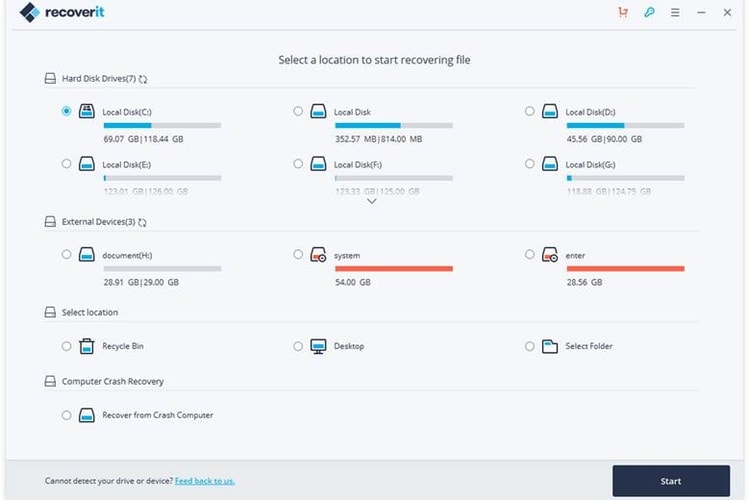Collapse the External Devices section
Viewport: 749px width, 500px height.
[x=51, y=221]
